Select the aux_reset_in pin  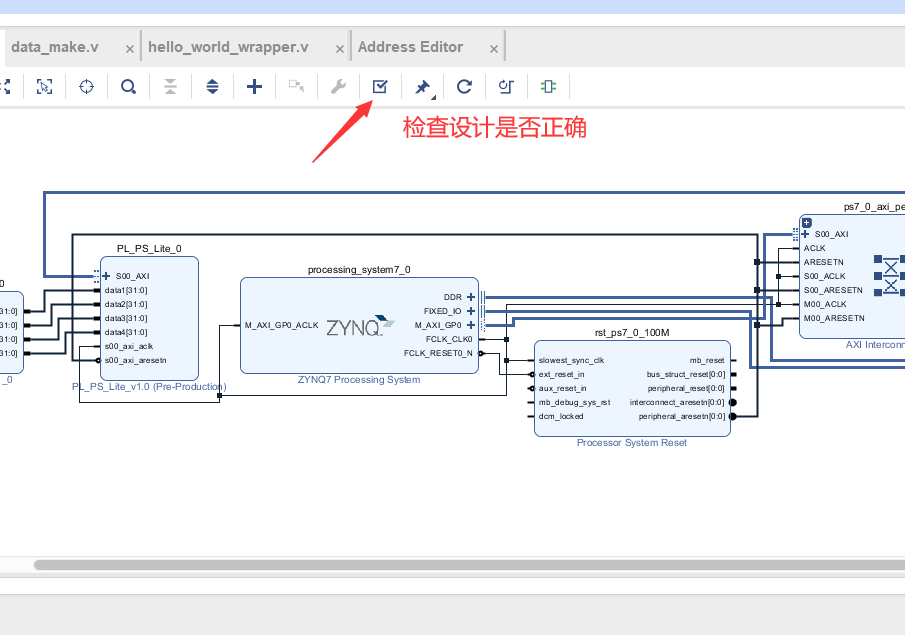point(563,388)
